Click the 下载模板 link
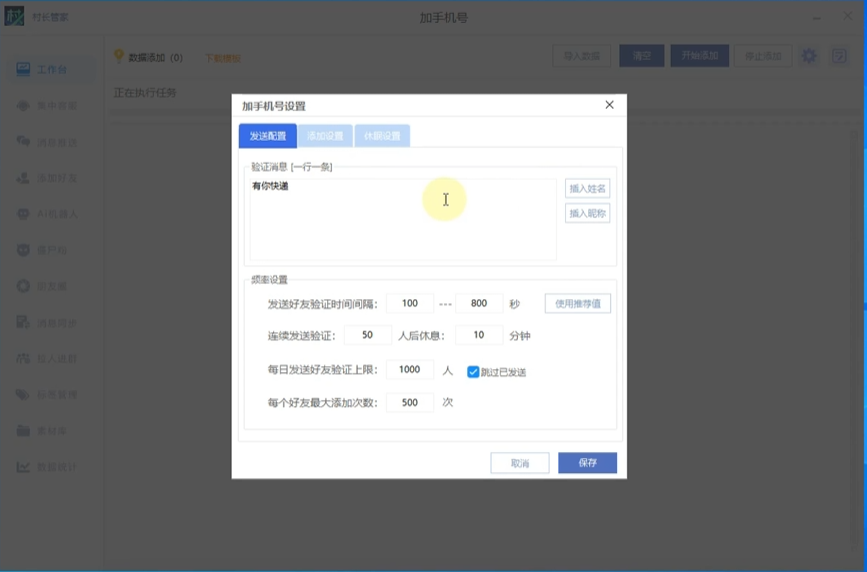 (223, 58)
